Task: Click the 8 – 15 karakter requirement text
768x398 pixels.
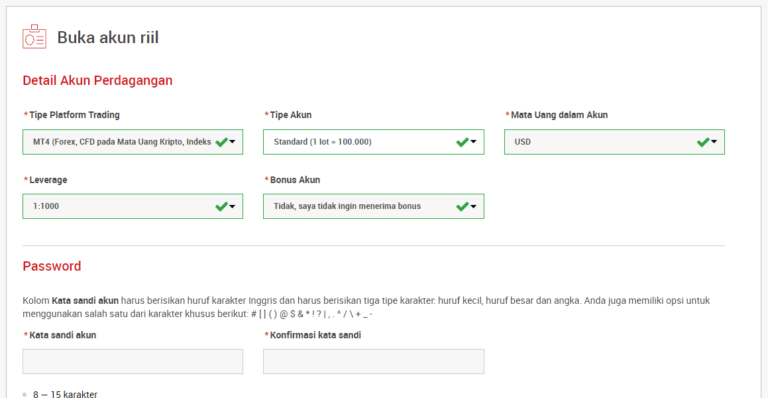Action: click(x=65, y=394)
